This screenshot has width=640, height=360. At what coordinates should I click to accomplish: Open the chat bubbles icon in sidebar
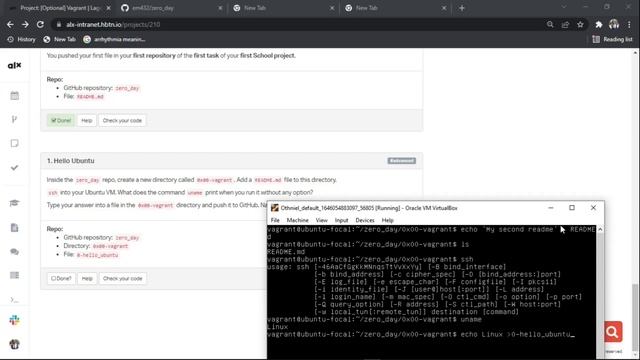(14, 251)
